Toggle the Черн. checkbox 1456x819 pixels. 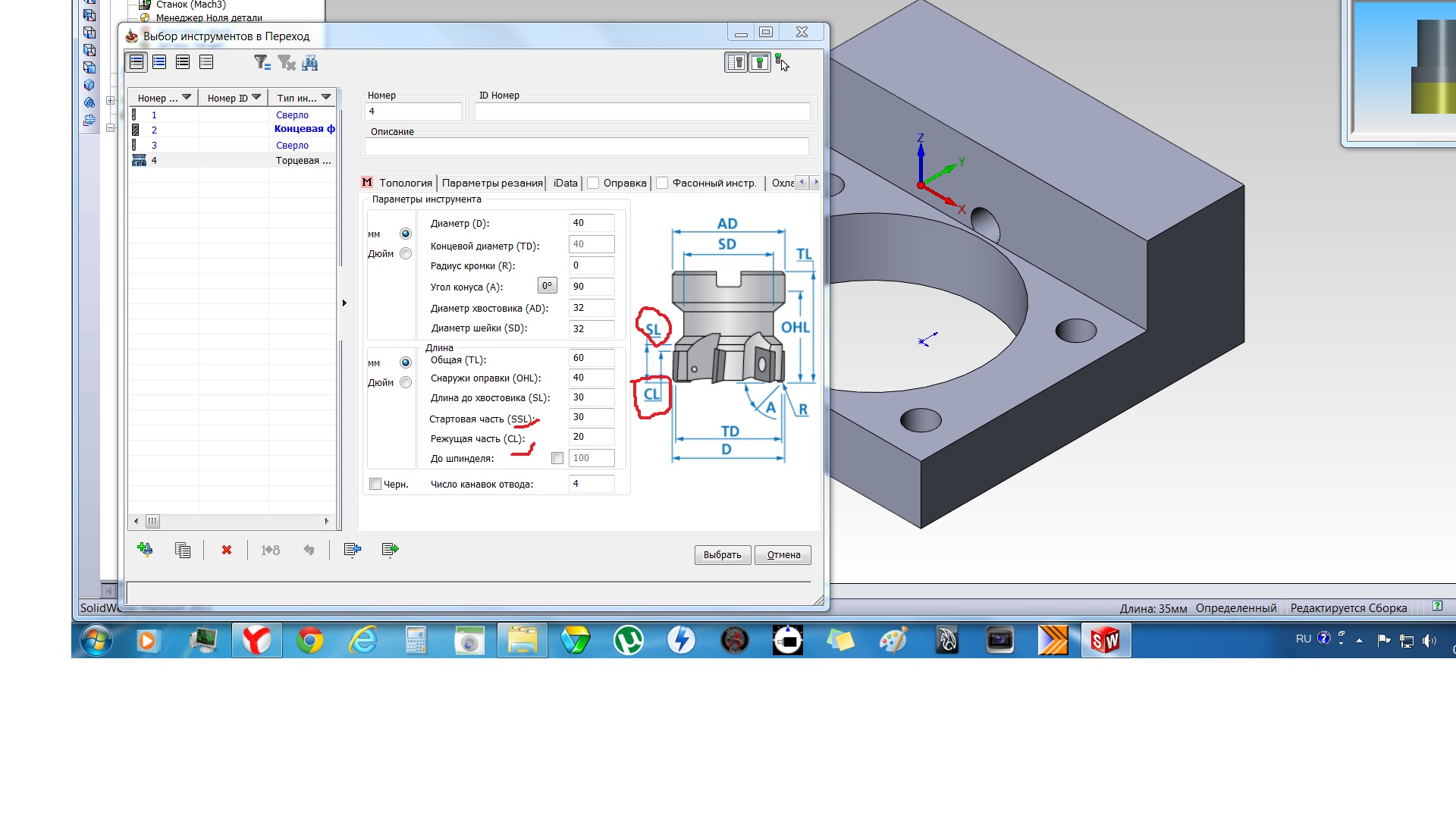click(x=375, y=484)
